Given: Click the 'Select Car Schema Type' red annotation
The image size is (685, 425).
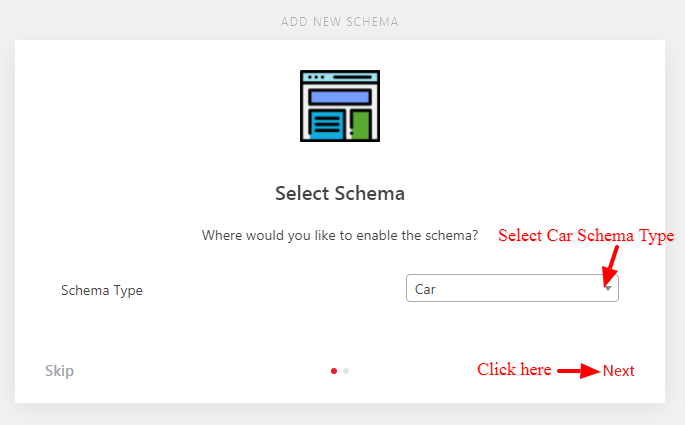Looking at the screenshot, I should pos(586,235).
